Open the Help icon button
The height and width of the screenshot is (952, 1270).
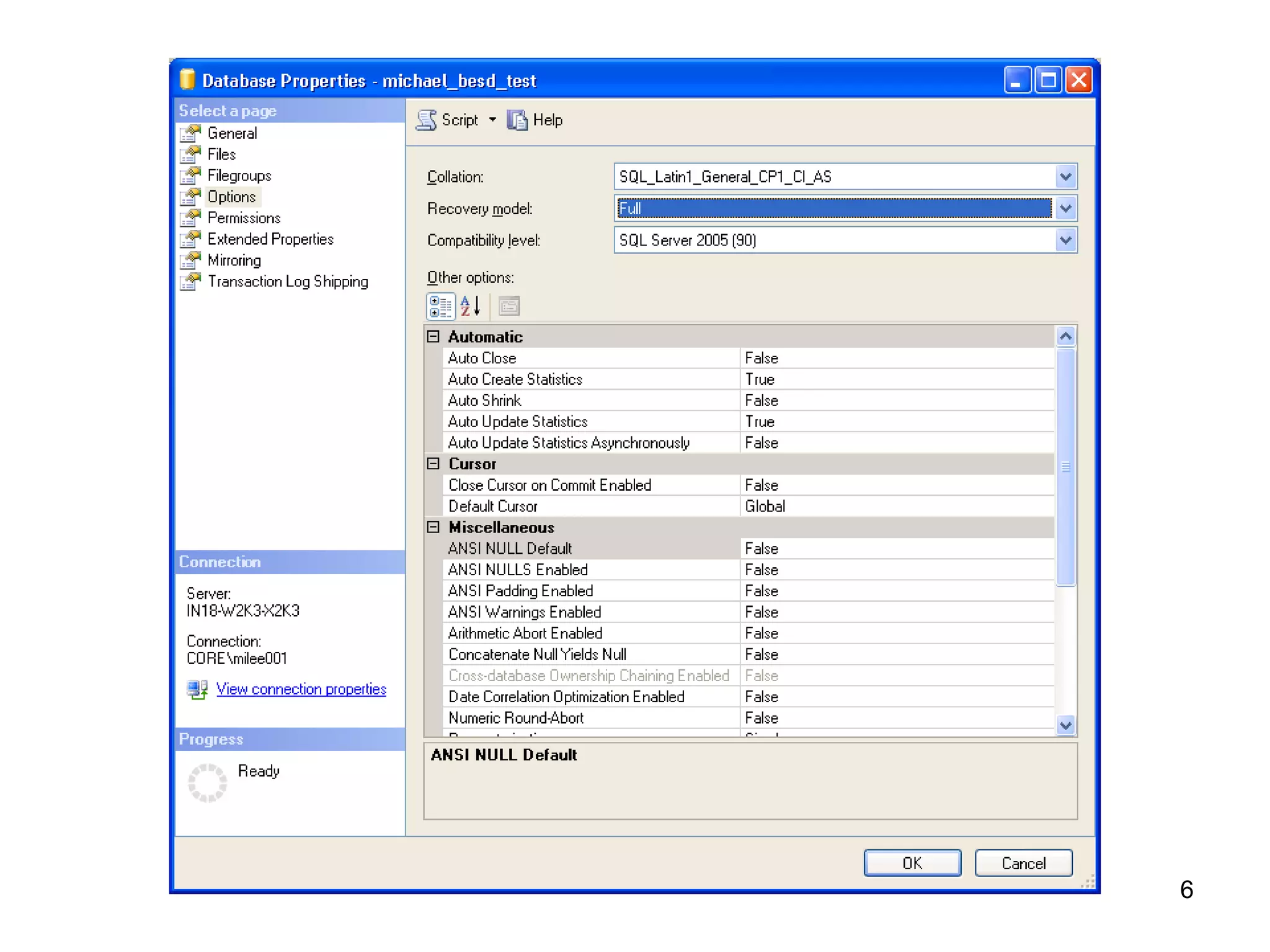tap(517, 120)
